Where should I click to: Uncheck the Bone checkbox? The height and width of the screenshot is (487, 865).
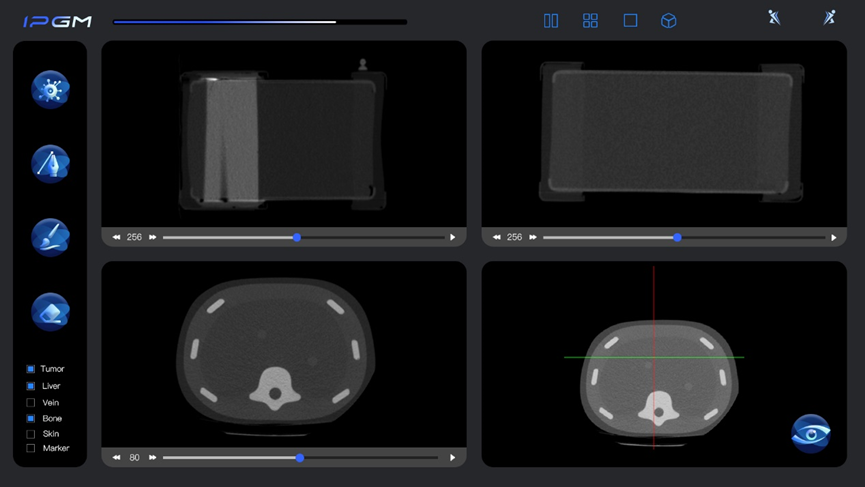31,419
